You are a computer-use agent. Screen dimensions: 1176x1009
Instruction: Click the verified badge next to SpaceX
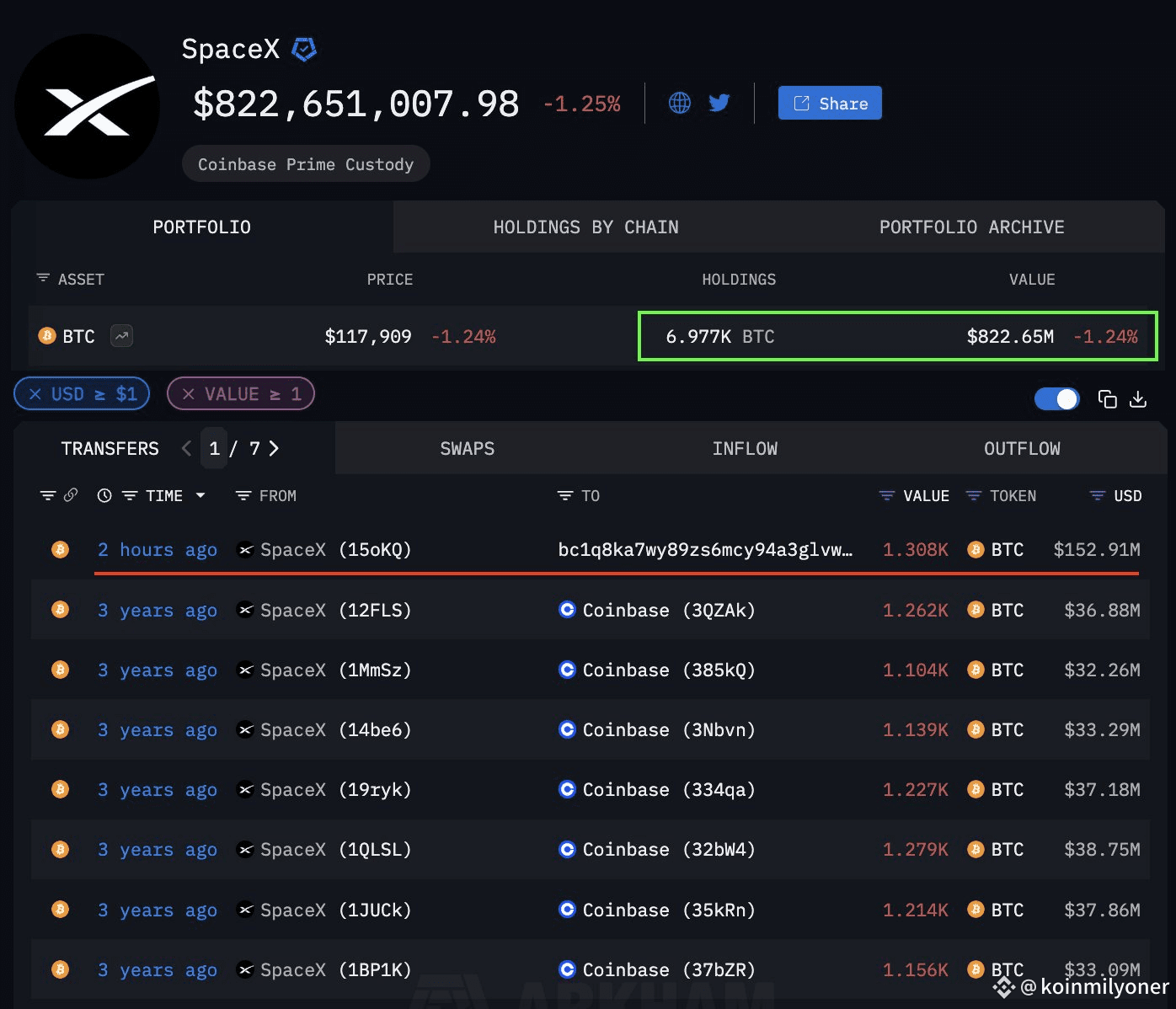(x=304, y=50)
